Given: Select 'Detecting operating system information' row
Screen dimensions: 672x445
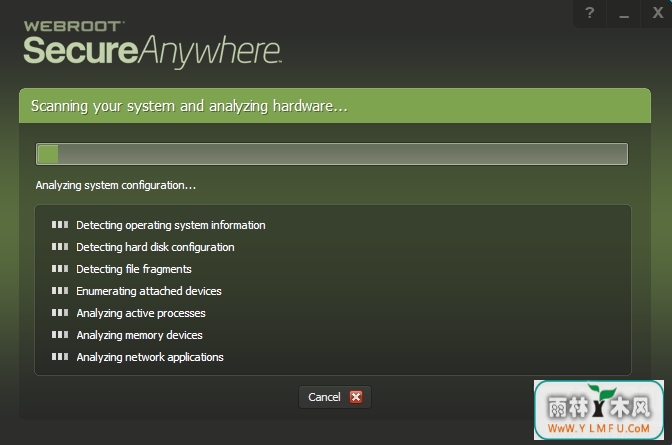Looking at the screenshot, I should pos(158,225).
